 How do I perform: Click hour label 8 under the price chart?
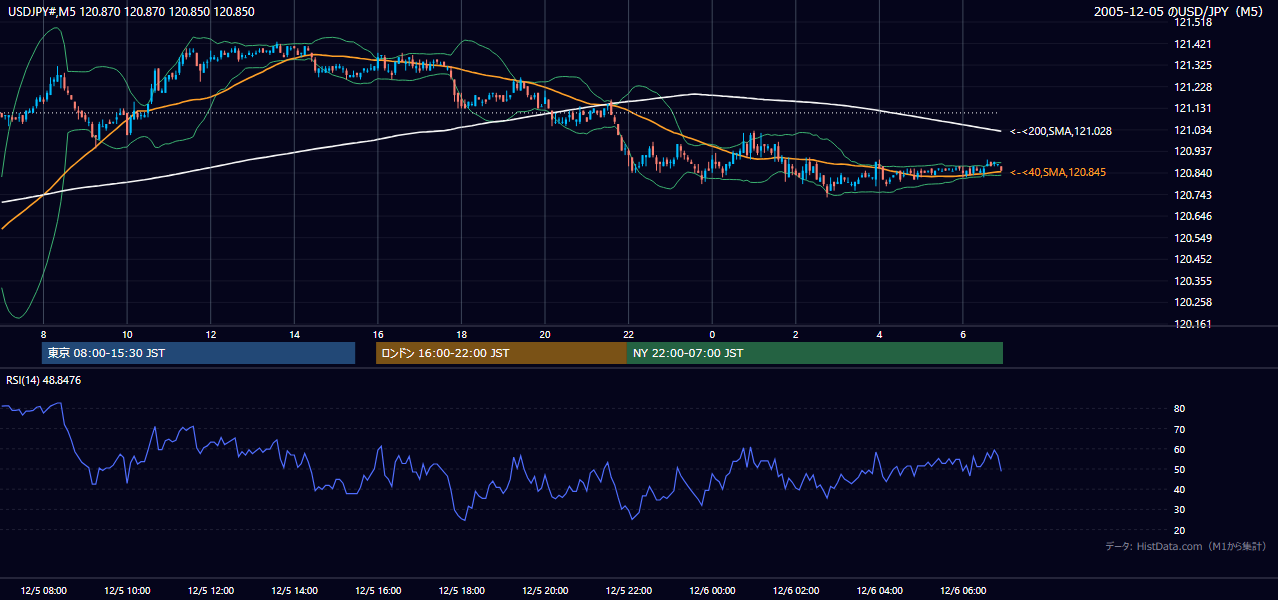point(43,333)
